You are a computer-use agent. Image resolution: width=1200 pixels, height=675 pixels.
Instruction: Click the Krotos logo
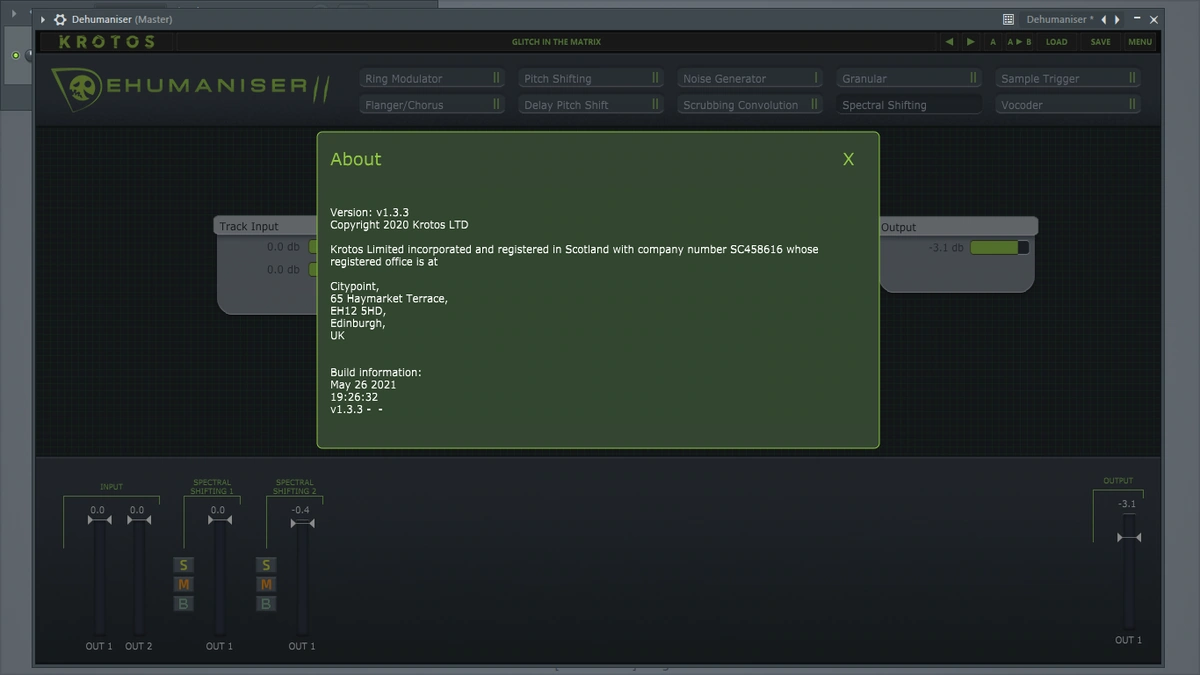(x=107, y=42)
